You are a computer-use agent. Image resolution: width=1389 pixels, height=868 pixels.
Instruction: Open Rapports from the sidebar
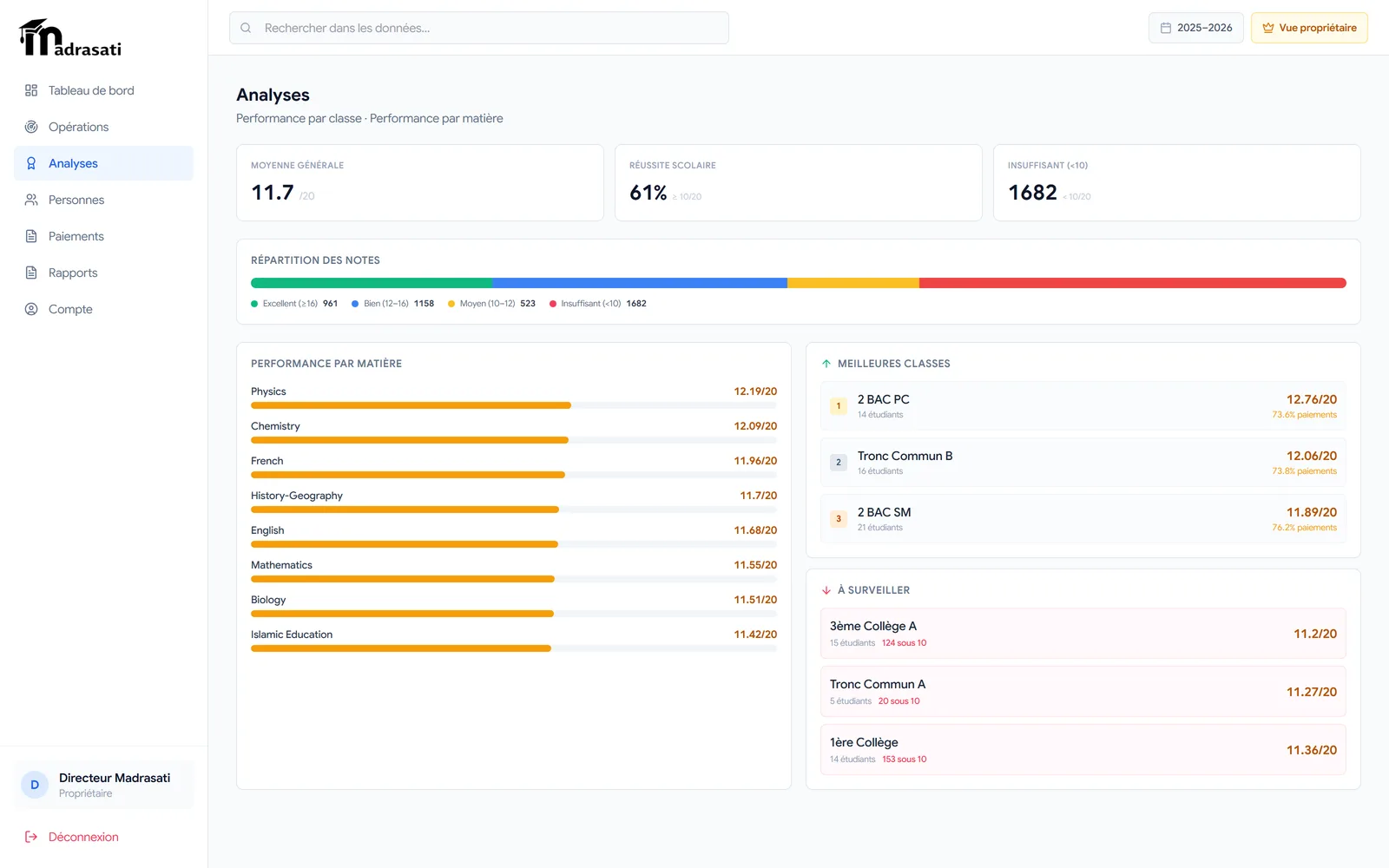(x=103, y=273)
